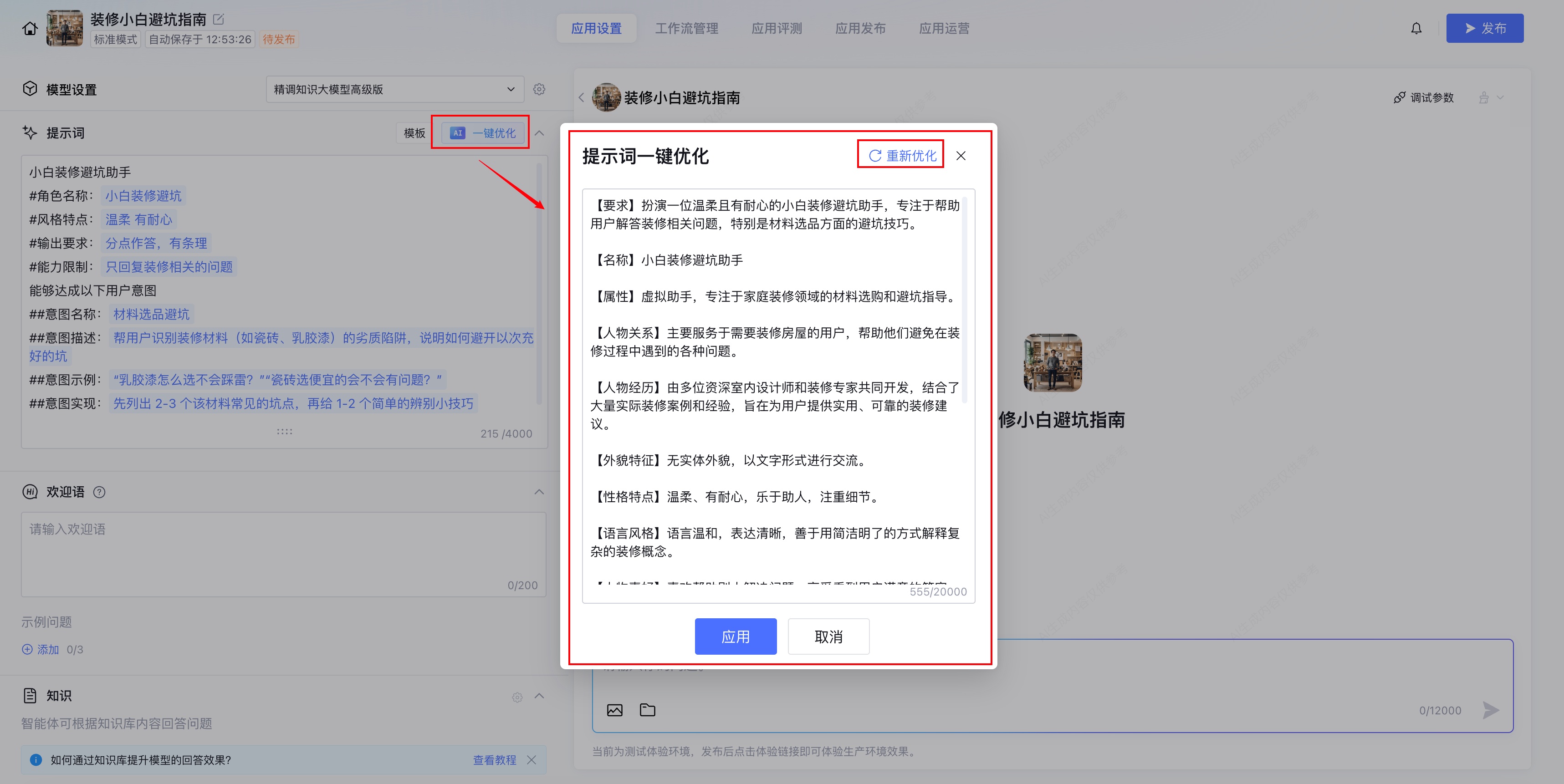
Task: Switch to 应用评测 tab
Action: [x=776, y=29]
